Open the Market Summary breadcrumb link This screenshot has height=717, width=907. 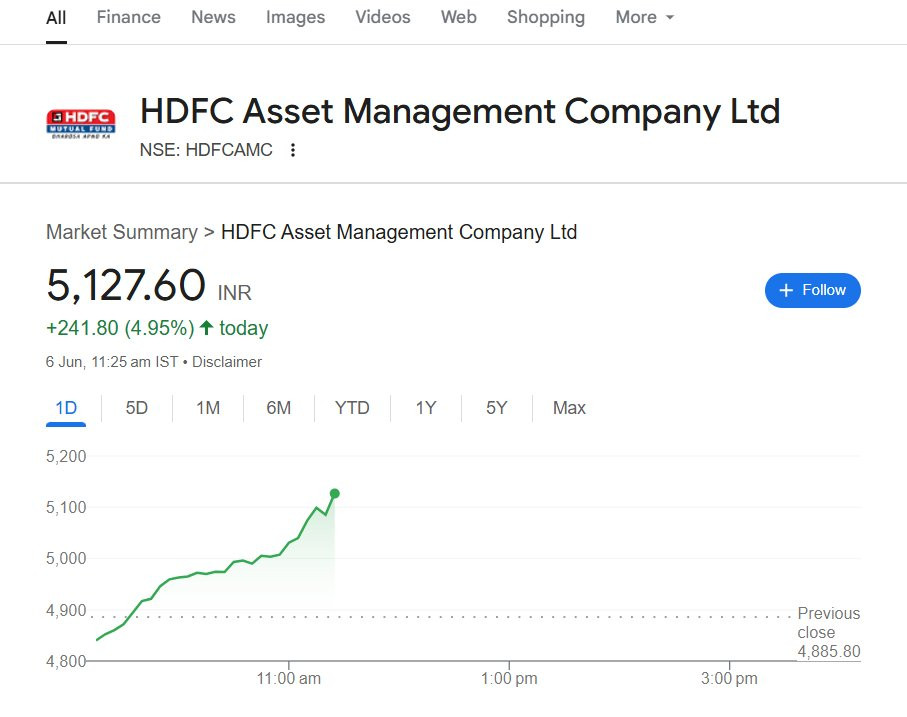click(122, 232)
